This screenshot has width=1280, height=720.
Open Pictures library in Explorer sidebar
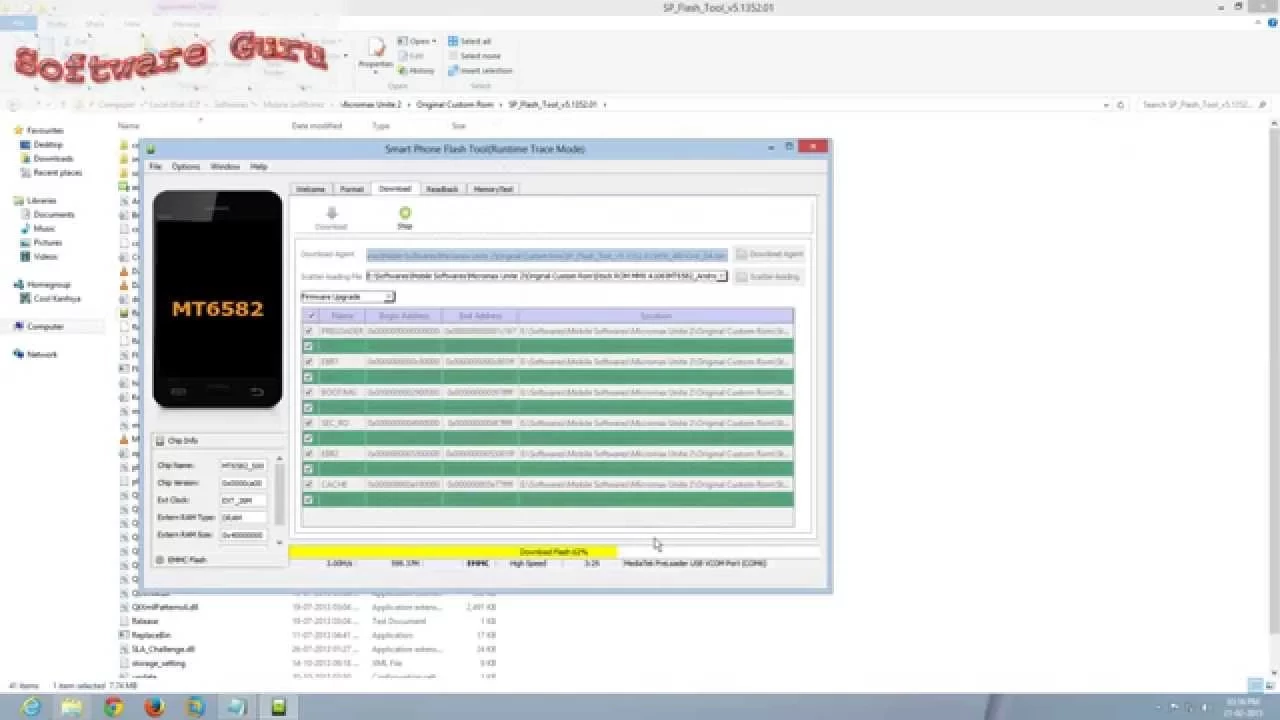[41, 243]
